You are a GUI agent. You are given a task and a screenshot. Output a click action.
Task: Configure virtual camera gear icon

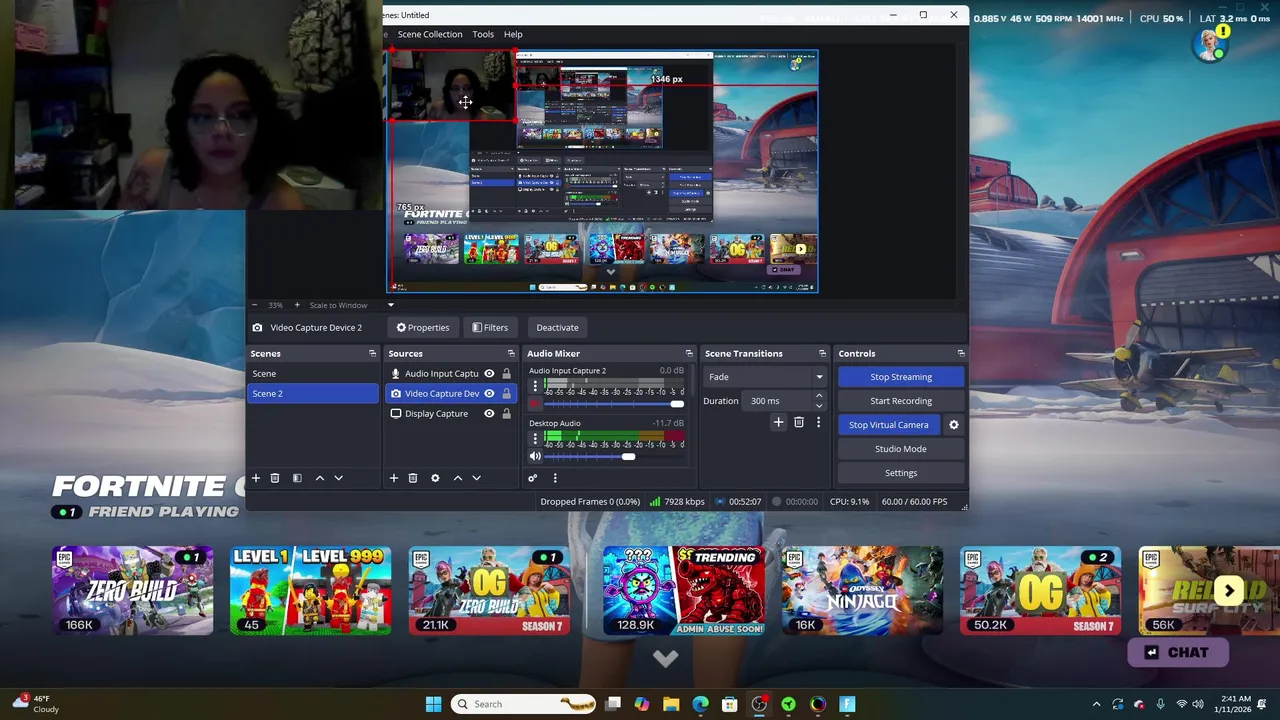point(953,425)
